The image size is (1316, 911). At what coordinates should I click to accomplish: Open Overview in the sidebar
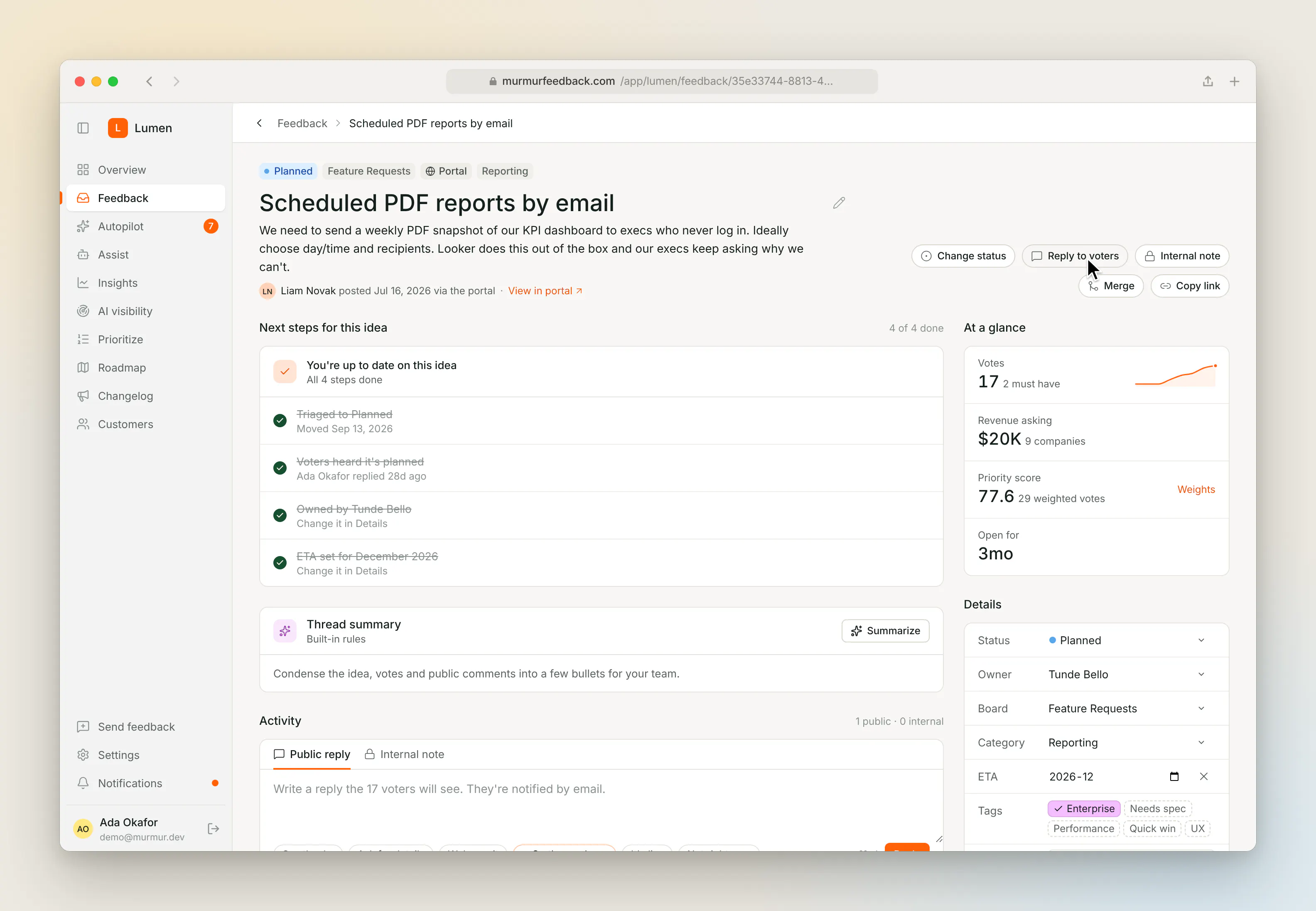click(x=145, y=170)
